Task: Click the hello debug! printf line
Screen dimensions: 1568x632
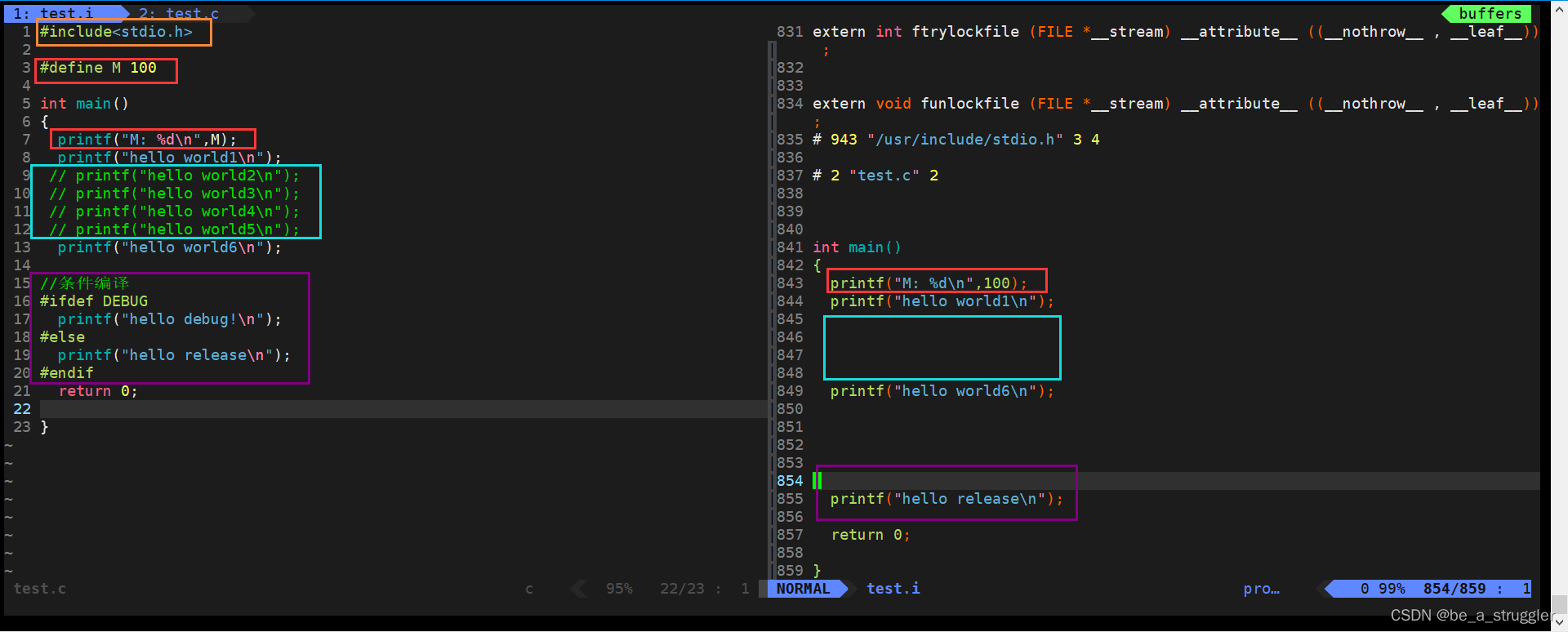Action: click(169, 319)
